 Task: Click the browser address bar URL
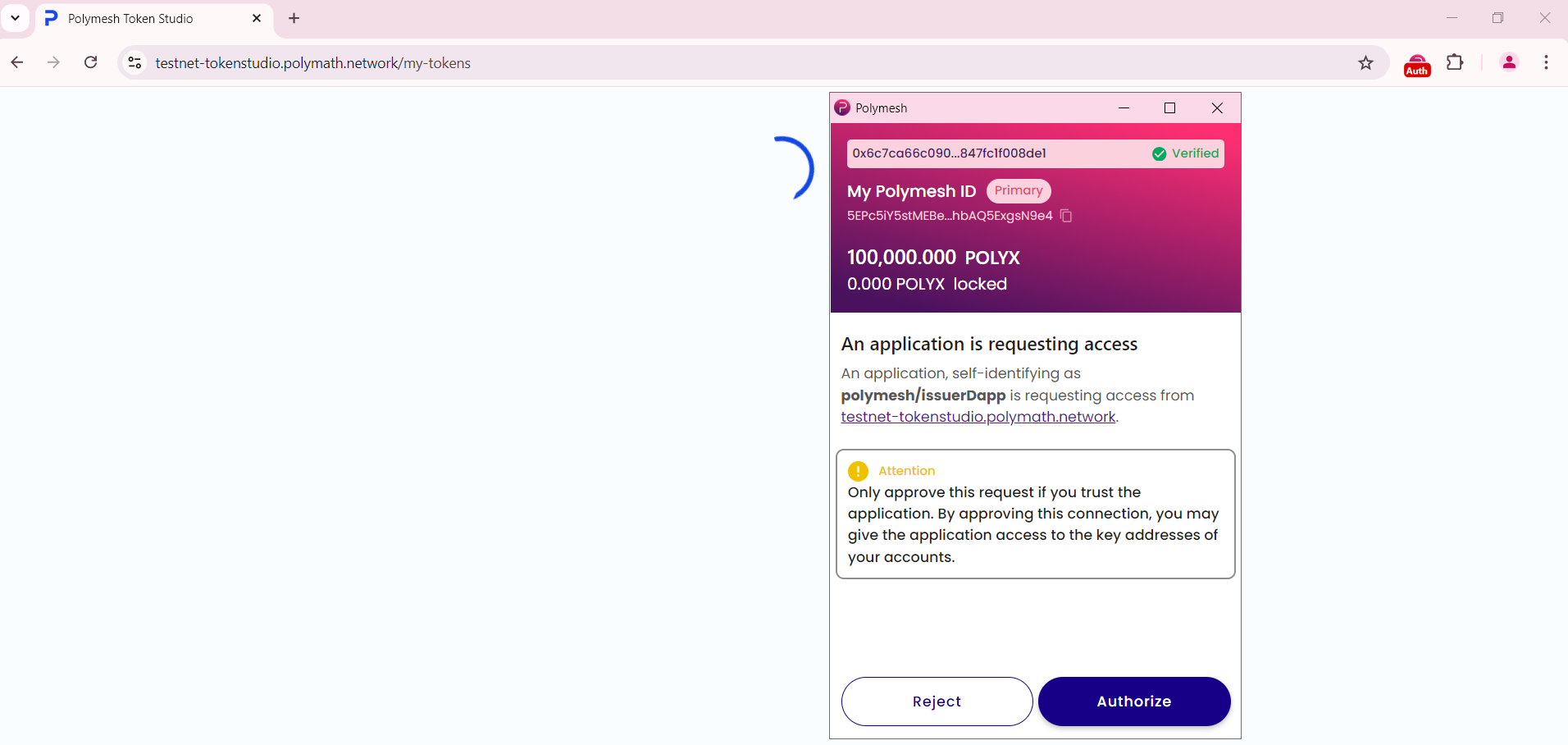click(x=313, y=63)
